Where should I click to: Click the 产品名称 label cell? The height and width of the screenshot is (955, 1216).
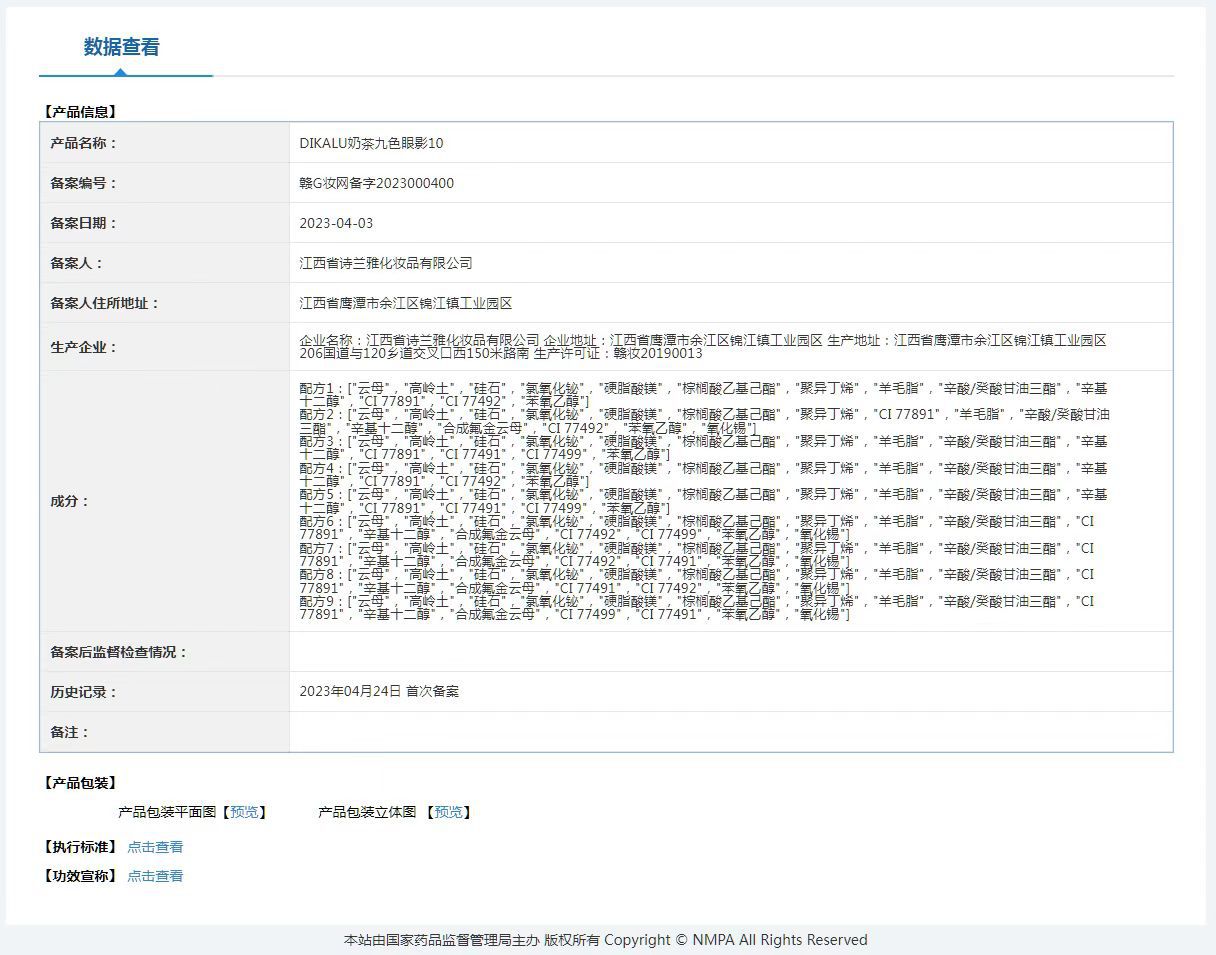pyautogui.click(x=165, y=143)
